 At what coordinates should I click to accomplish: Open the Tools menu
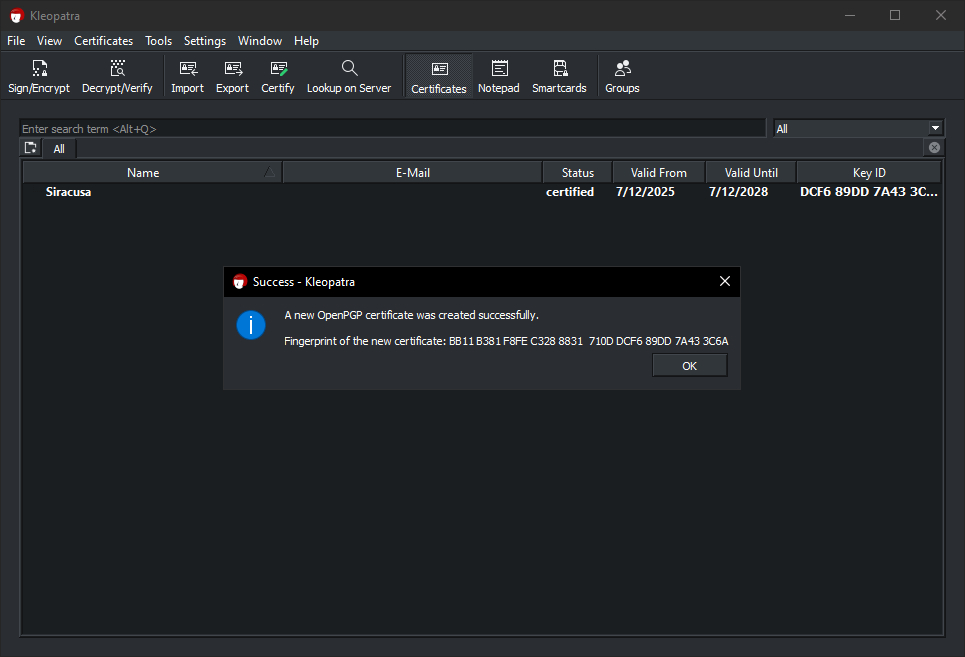coord(158,41)
